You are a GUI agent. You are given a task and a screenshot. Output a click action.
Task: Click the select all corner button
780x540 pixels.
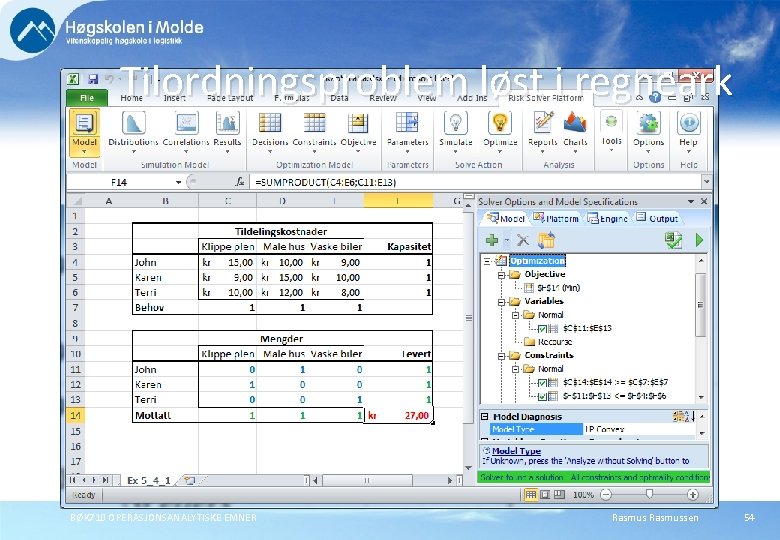click(x=76, y=201)
